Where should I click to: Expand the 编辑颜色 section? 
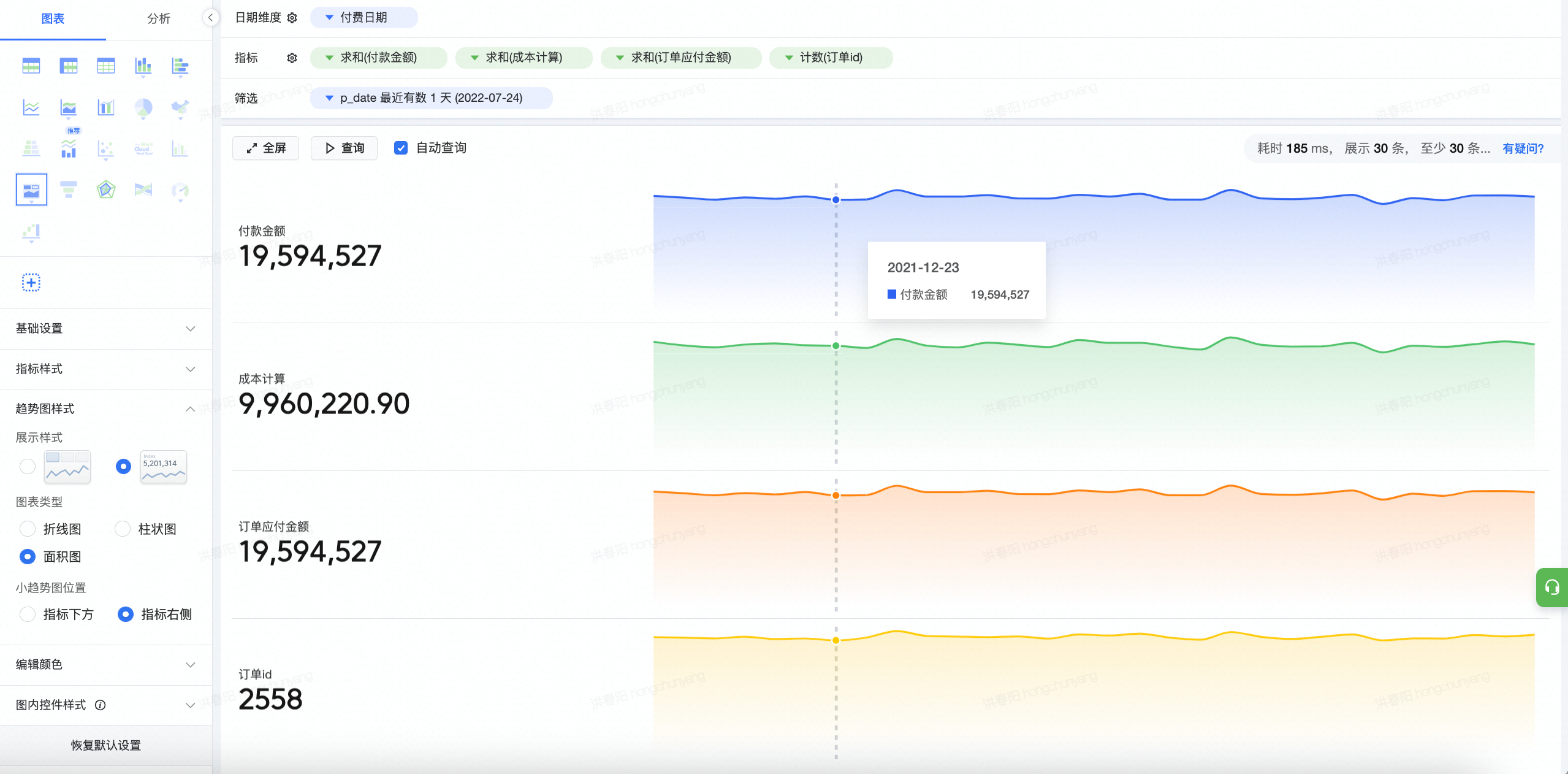[x=106, y=664]
